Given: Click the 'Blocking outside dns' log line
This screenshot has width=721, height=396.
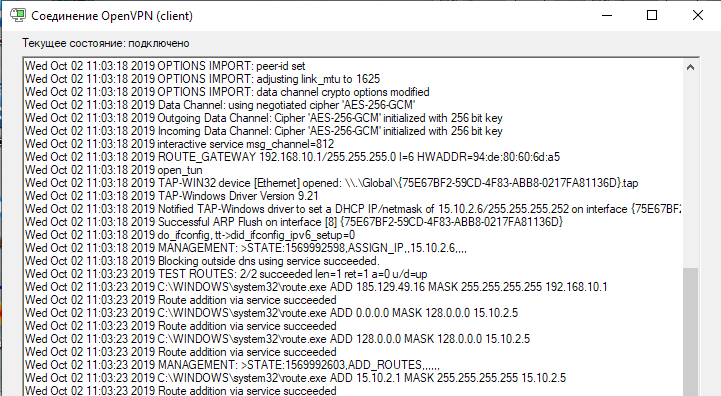Looking at the screenshot, I should tap(202, 261).
